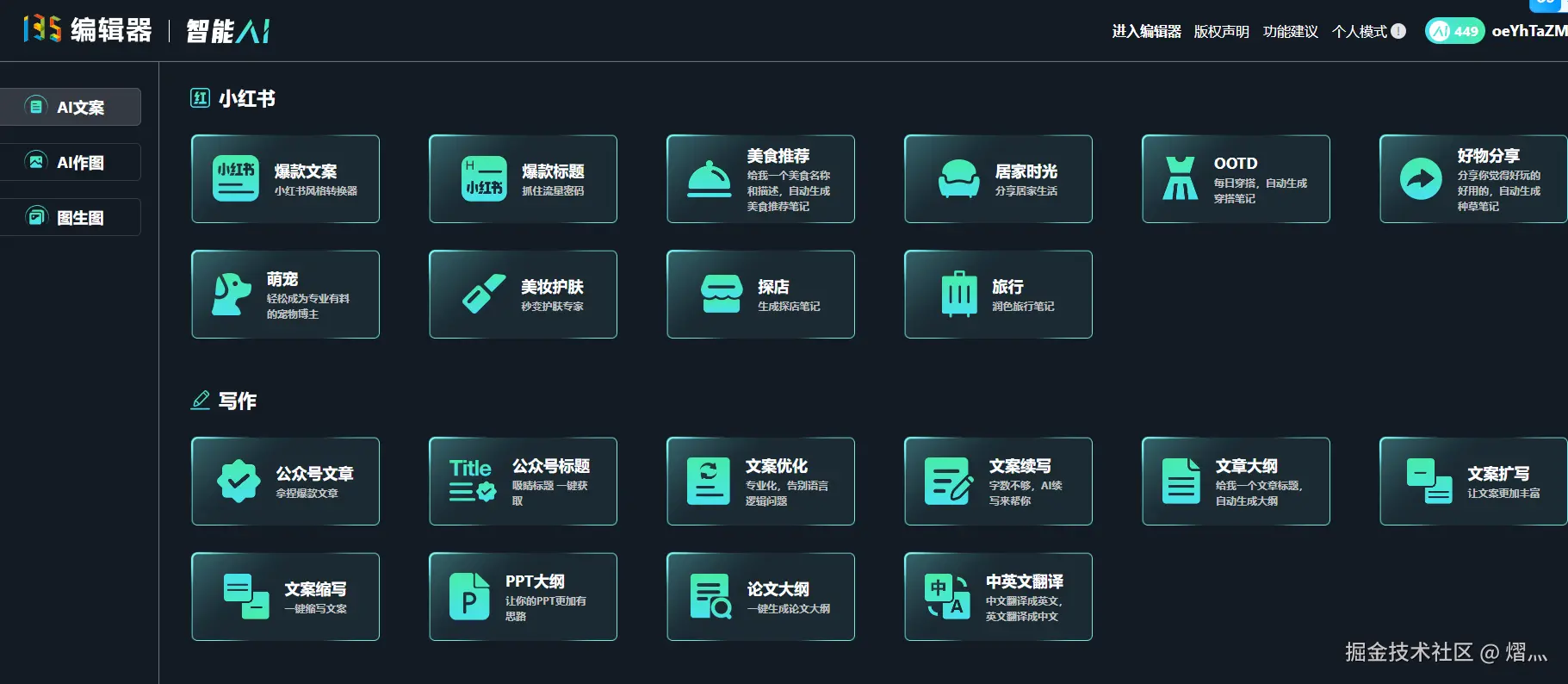This screenshot has width=1568, height=684.
Task: Click the 秒变护肤专家 subtitle
Action: (552, 307)
